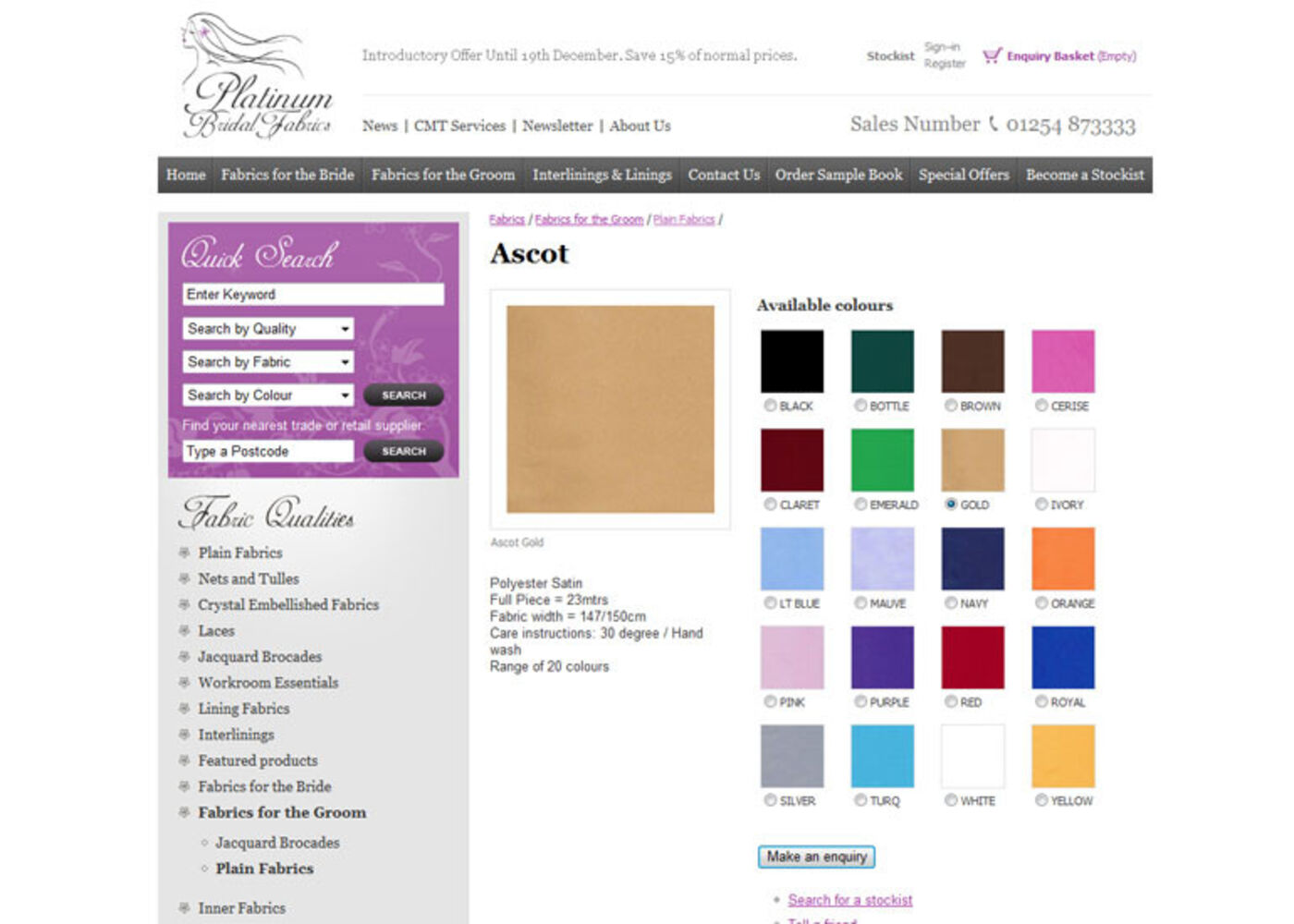The height and width of the screenshot is (924, 1294).
Task: Open the Search by Quality dropdown
Action: (x=268, y=329)
